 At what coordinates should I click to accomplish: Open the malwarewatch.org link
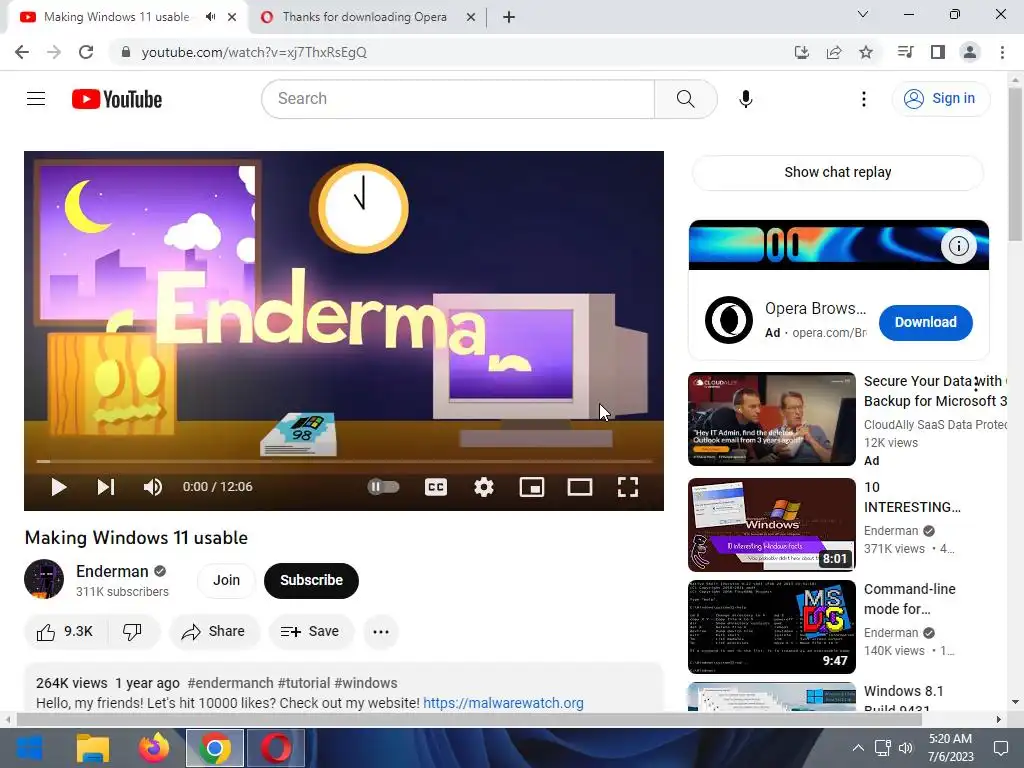tap(503, 703)
